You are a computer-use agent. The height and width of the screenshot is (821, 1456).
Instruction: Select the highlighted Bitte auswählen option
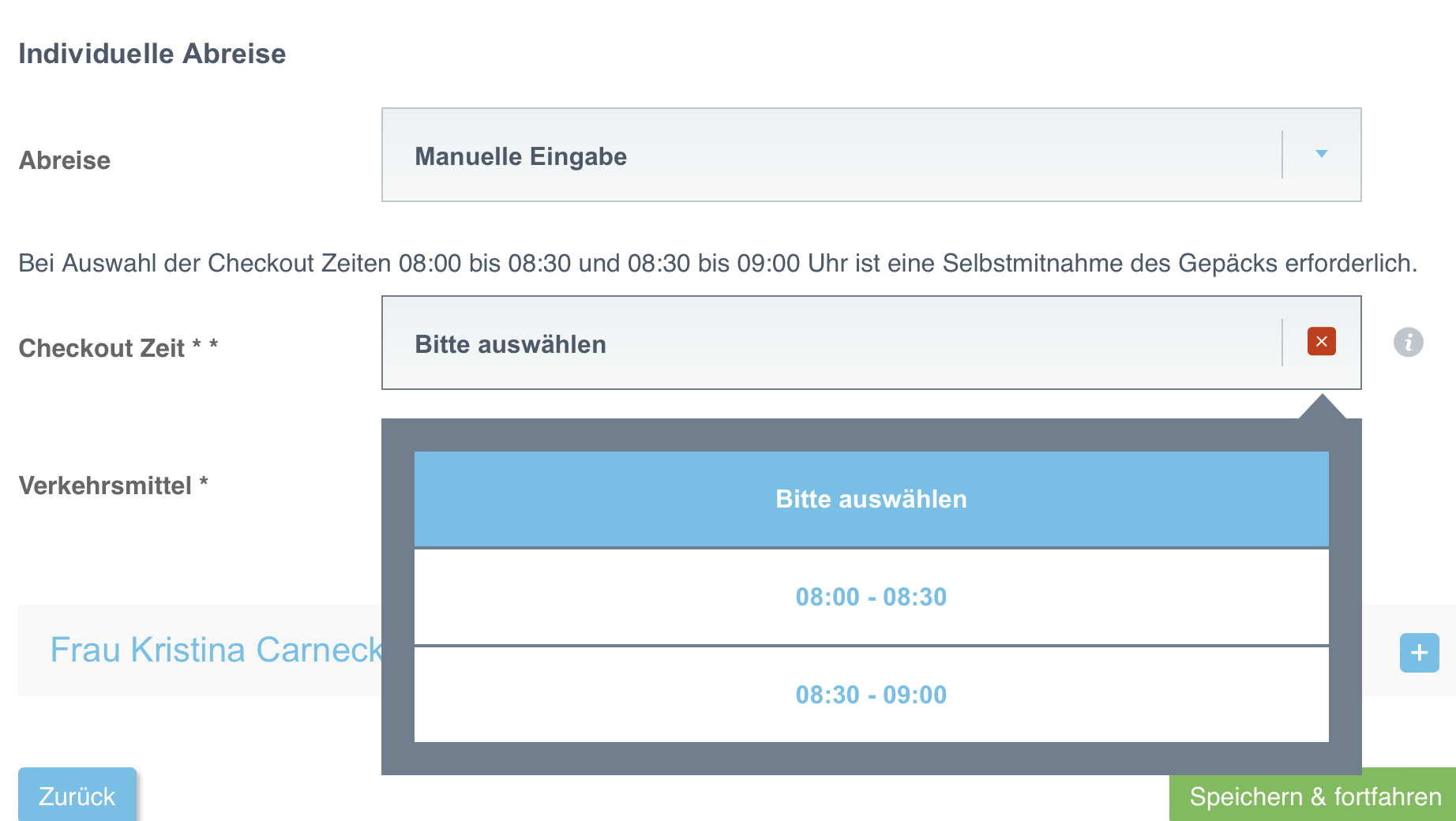click(871, 499)
